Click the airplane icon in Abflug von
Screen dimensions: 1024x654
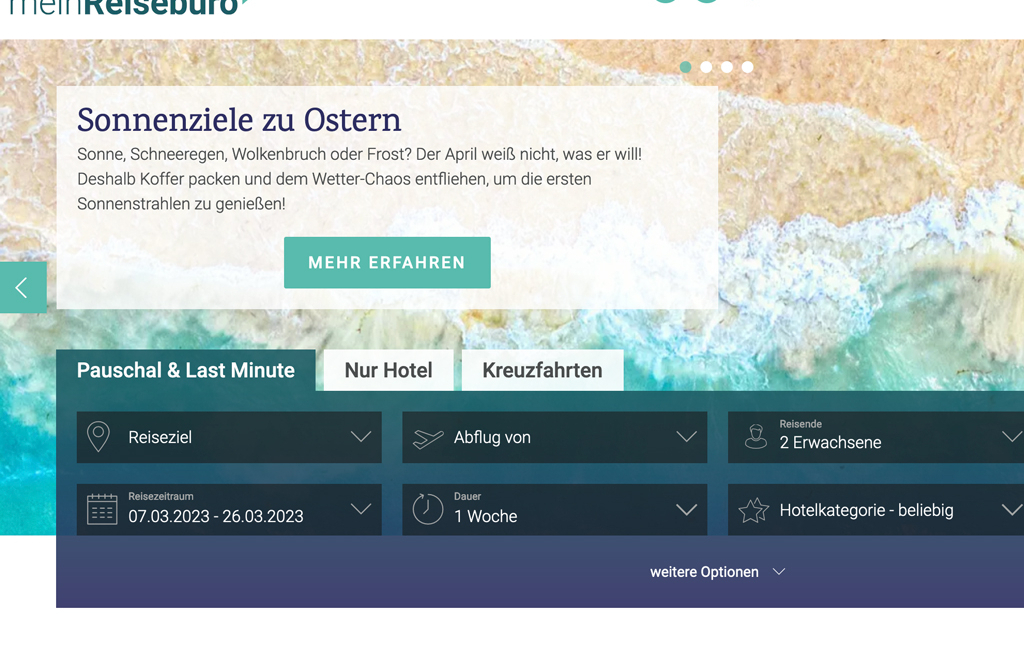(428, 438)
